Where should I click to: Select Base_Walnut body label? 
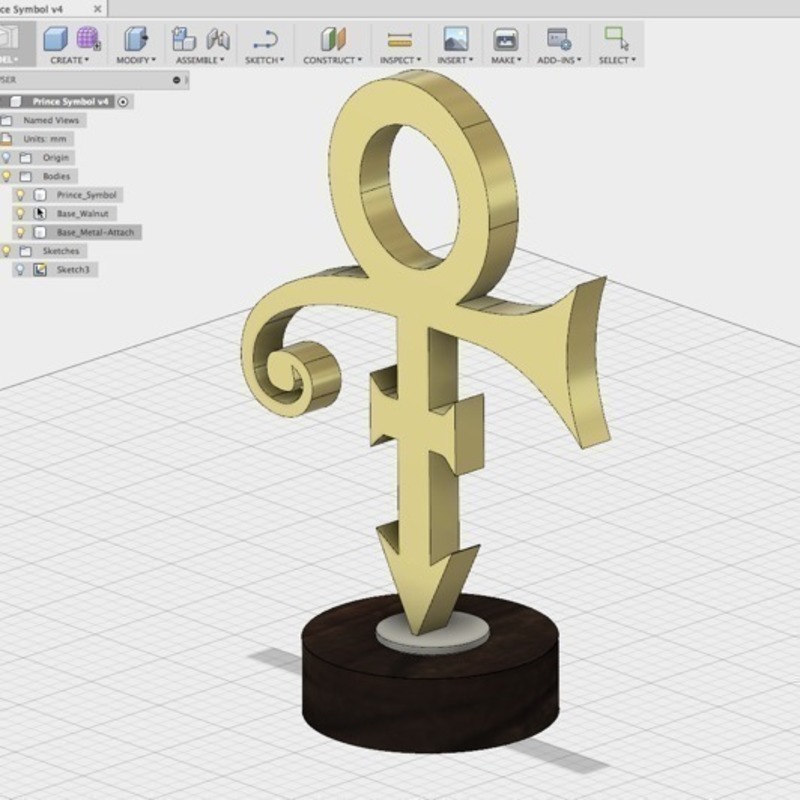[x=83, y=214]
